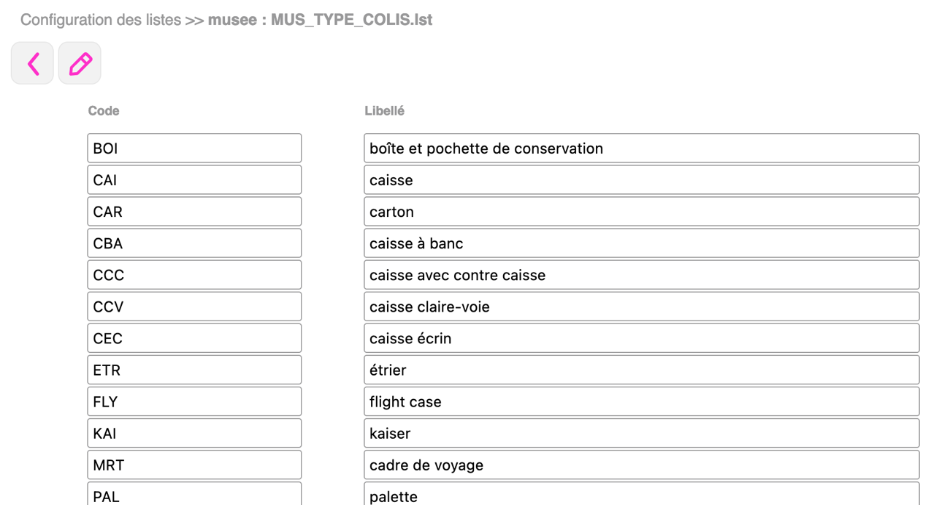This screenshot has width=950, height=505.
Task: Focus the 'flight case' label input
Action: pos(641,402)
